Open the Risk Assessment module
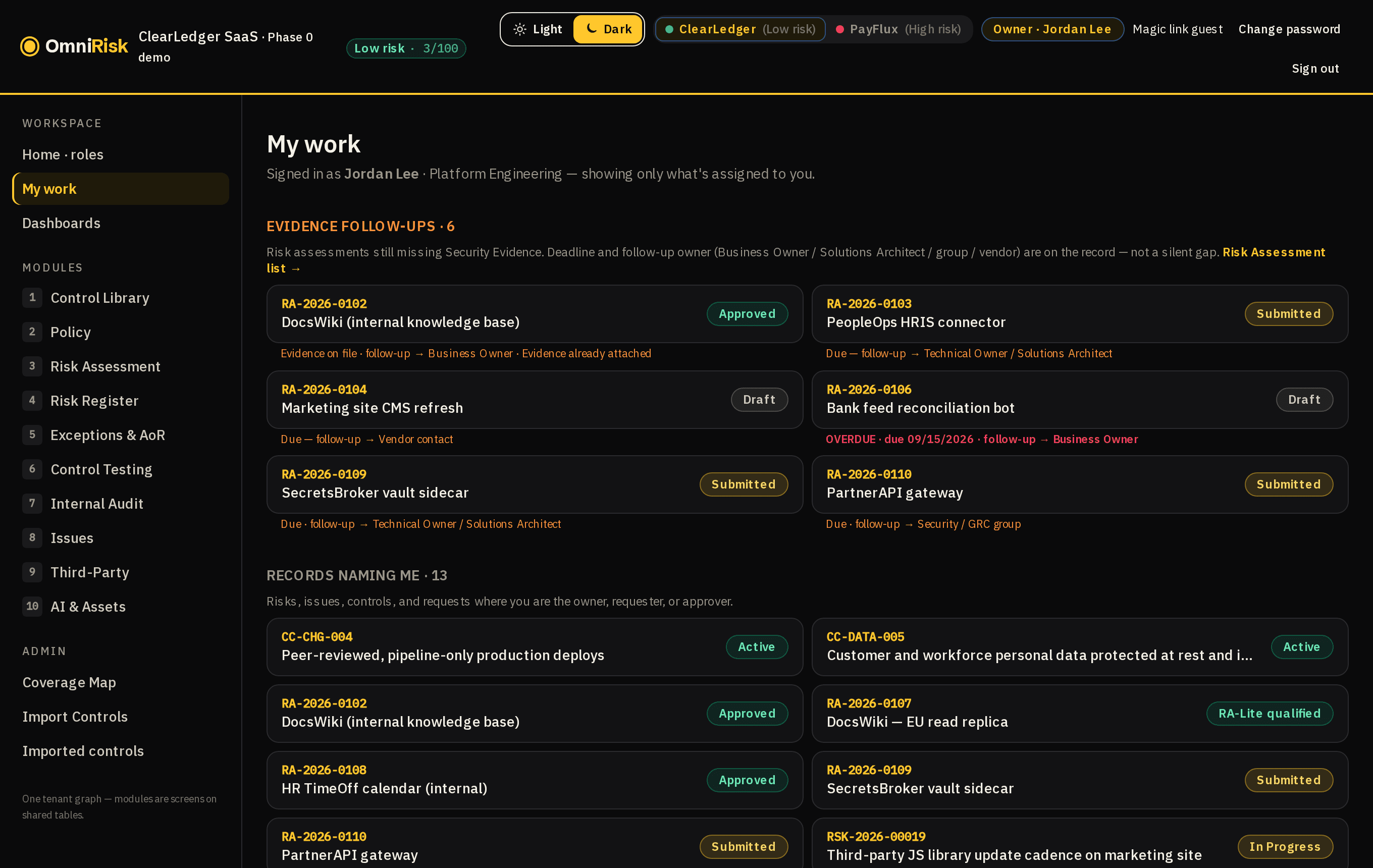 [120, 366]
